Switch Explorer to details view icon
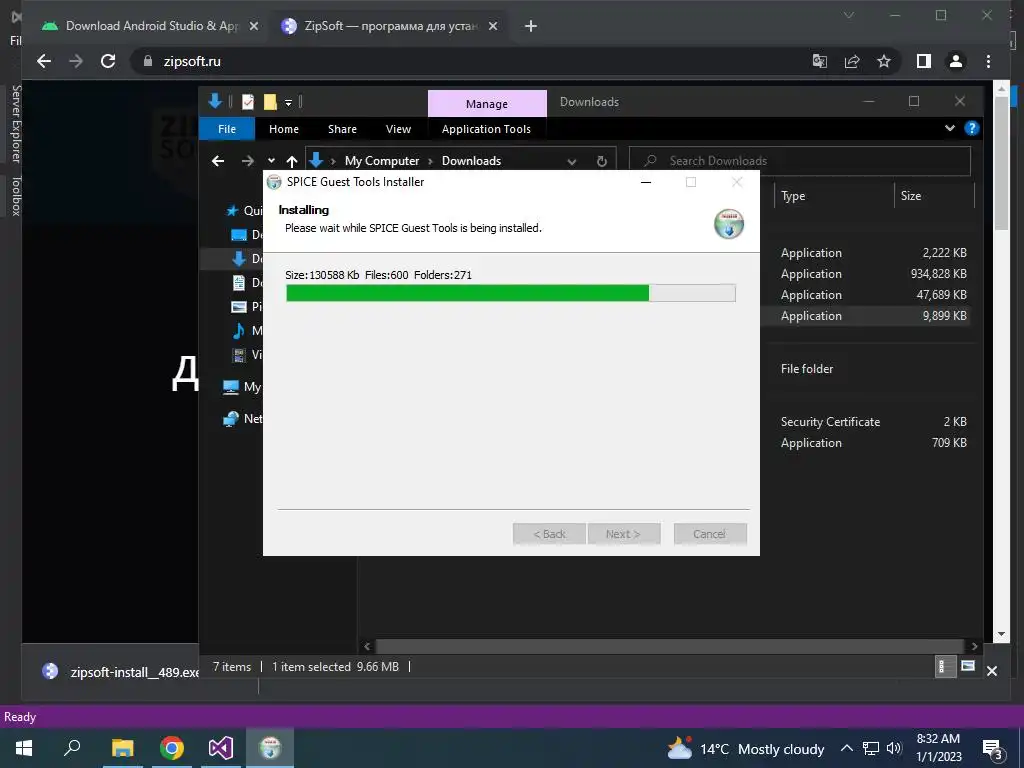Screen dimensions: 1024x768 coord(945,666)
